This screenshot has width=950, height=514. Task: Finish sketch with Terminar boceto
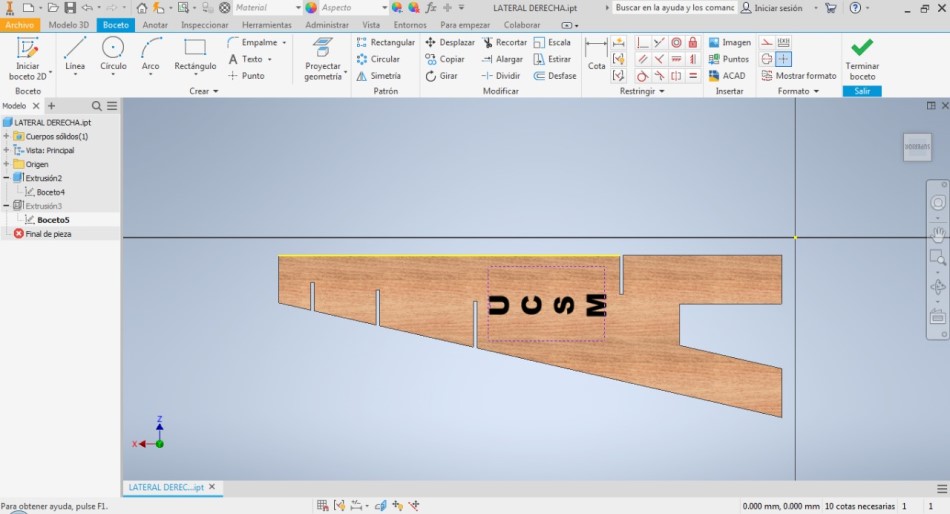[862, 59]
